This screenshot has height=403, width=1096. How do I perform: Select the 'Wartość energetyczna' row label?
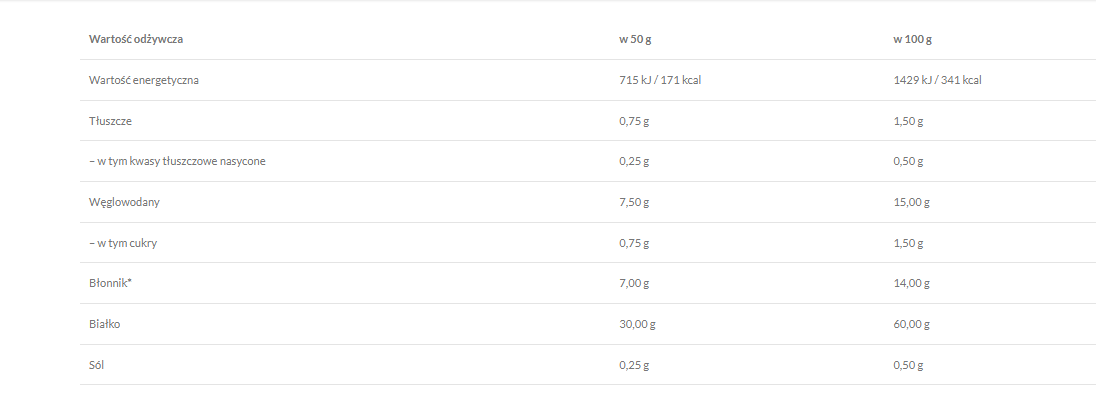click(144, 80)
